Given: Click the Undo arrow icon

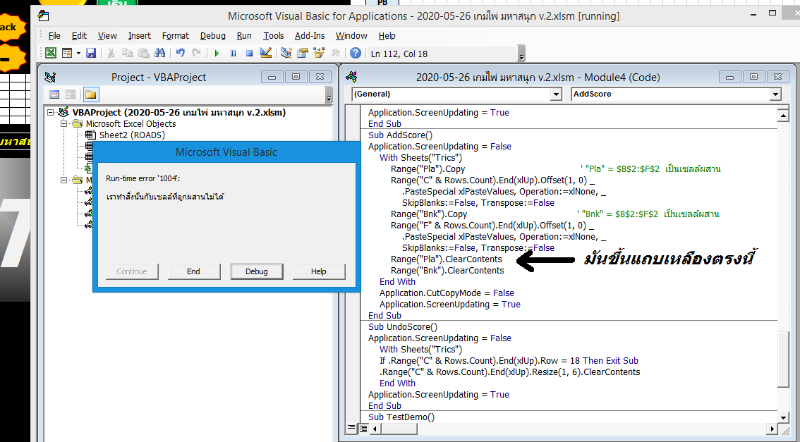Looking at the screenshot, I should click(180, 53).
